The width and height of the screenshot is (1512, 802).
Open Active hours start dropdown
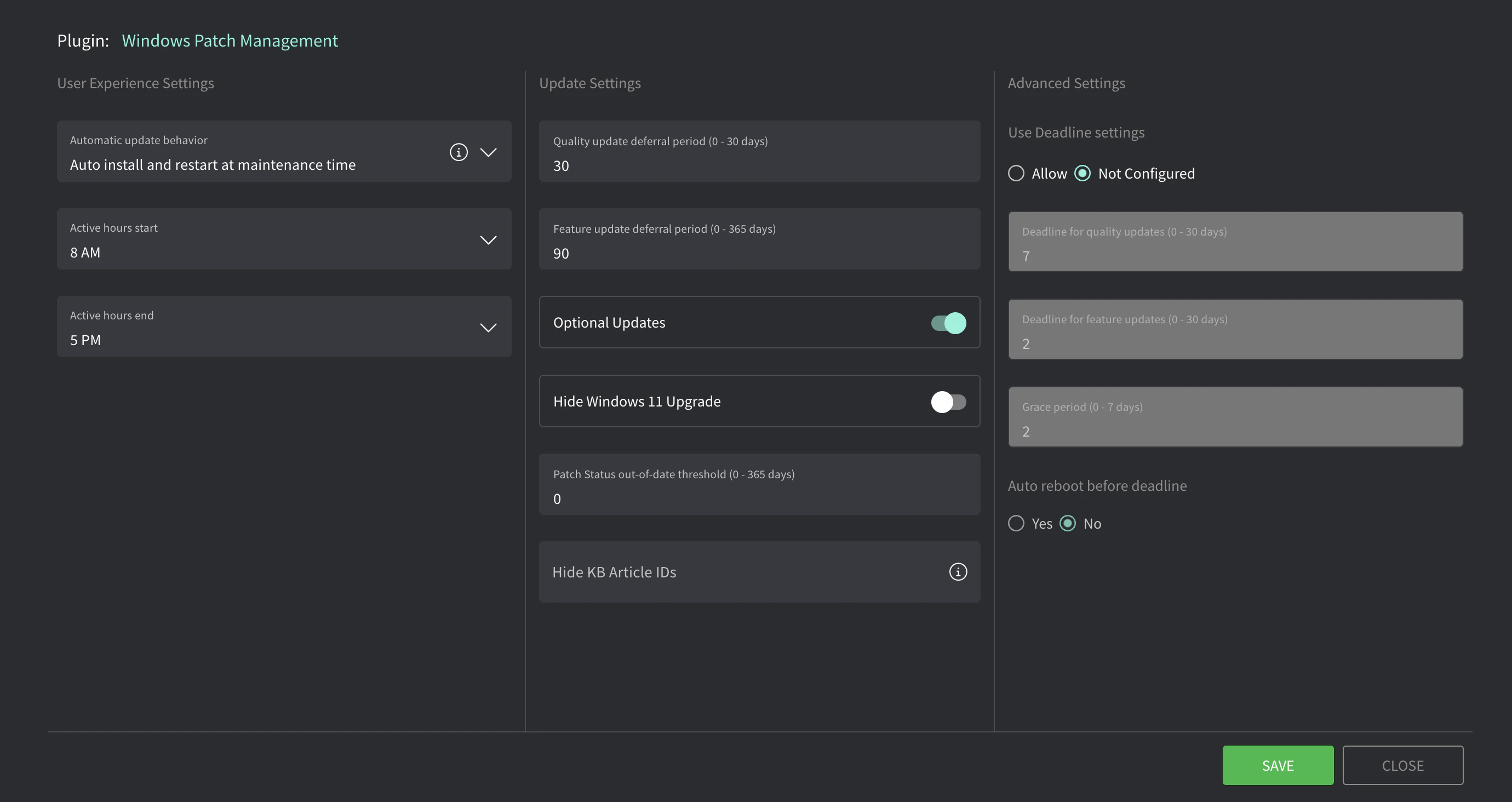click(x=488, y=239)
